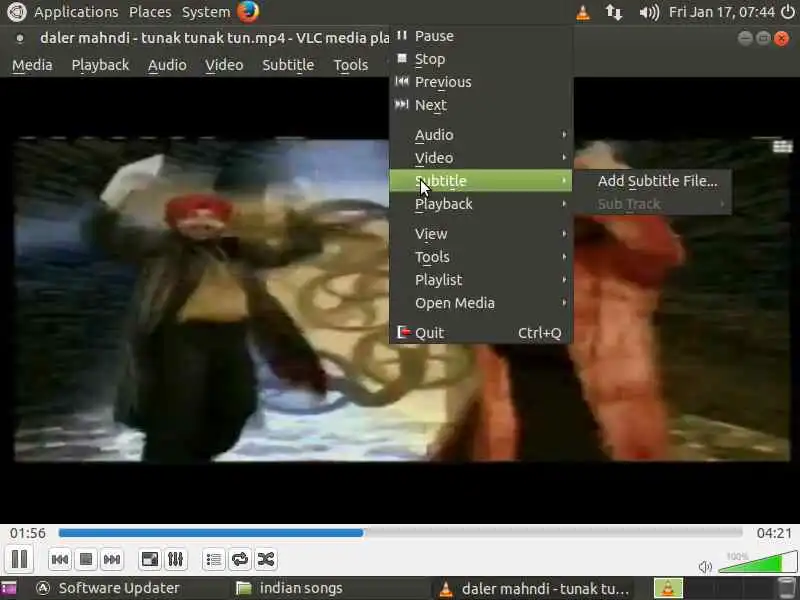Pause playback with the bottom pause button
The image size is (800, 600).
pos(19,559)
